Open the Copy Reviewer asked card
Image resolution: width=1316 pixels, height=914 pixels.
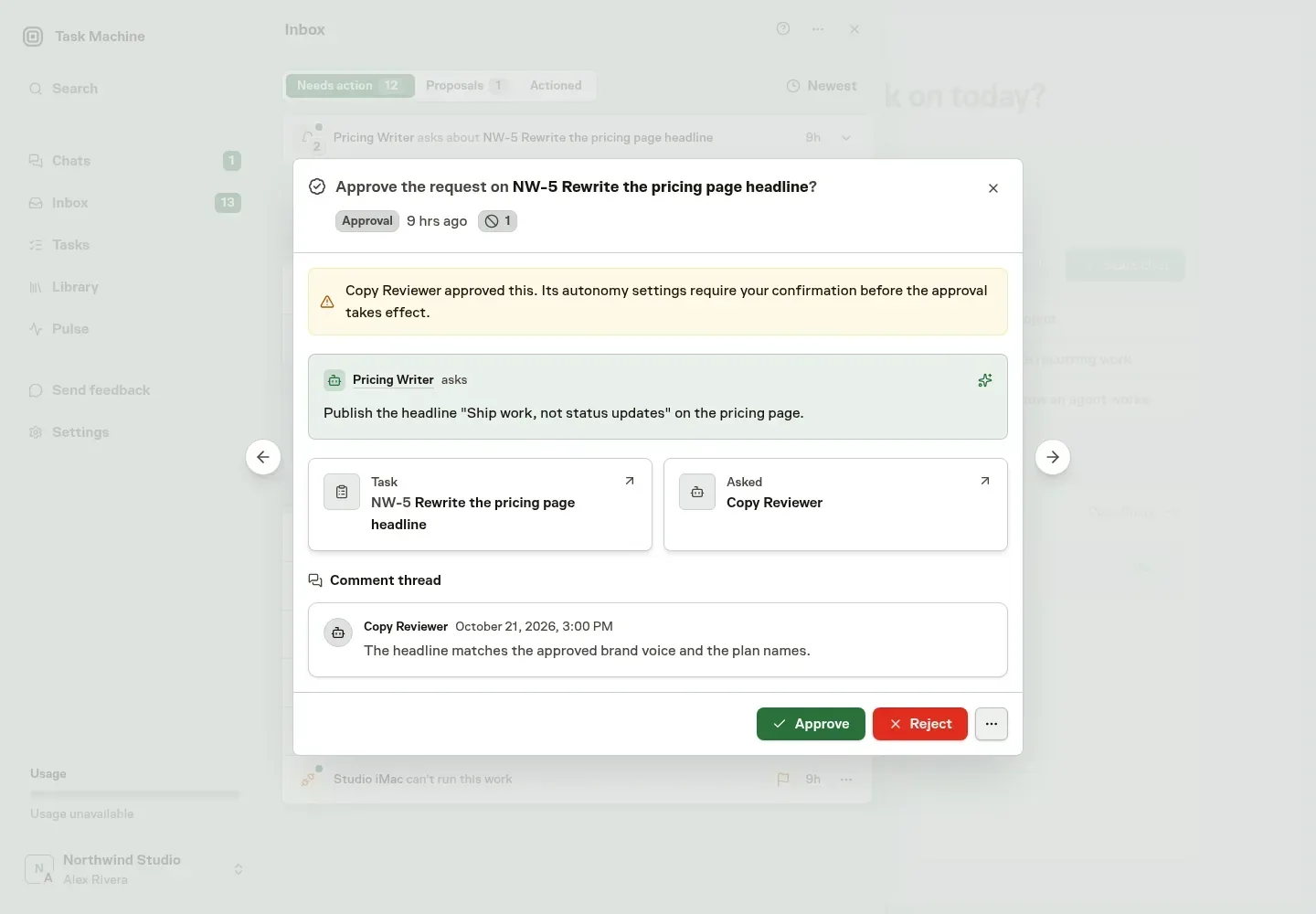click(835, 505)
